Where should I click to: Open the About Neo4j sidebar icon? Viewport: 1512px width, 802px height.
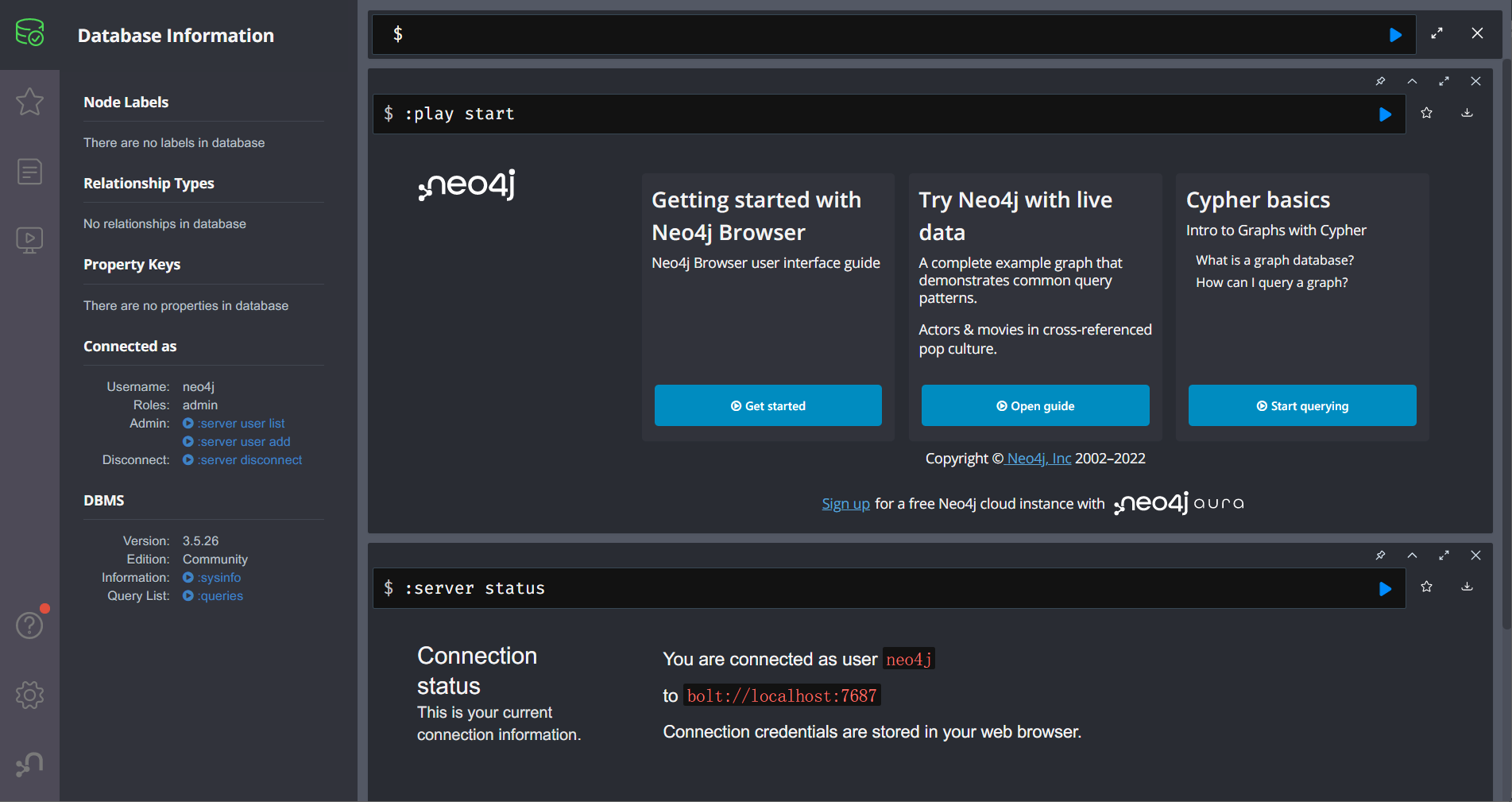(29, 764)
